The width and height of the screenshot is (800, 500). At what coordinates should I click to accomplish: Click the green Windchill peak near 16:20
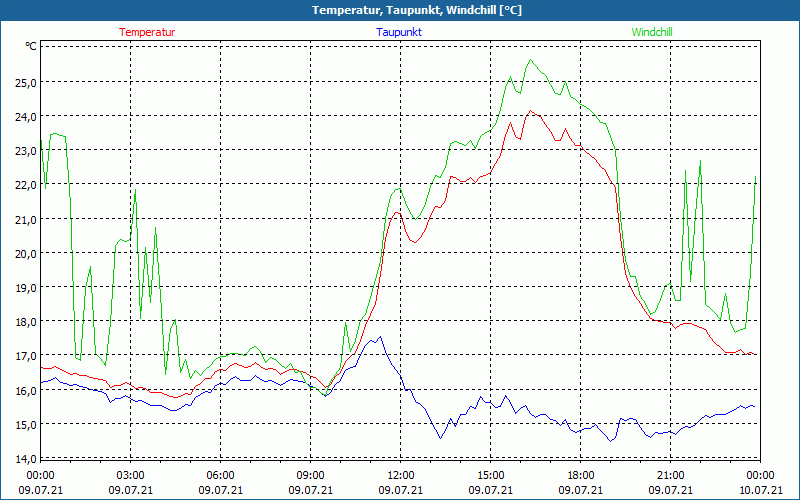point(531,60)
